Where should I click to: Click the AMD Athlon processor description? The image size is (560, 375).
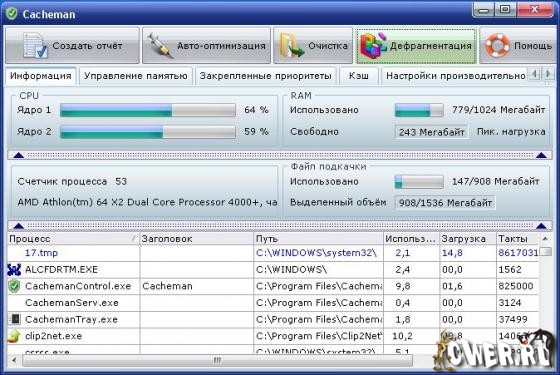coord(147,202)
